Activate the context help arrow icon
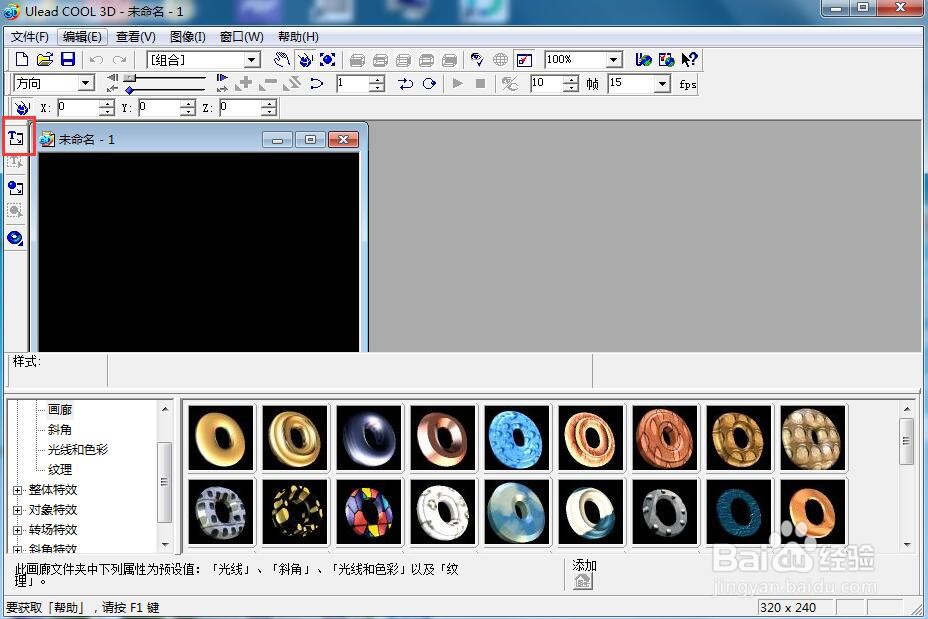Viewport: 928px width, 619px height. click(689, 59)
